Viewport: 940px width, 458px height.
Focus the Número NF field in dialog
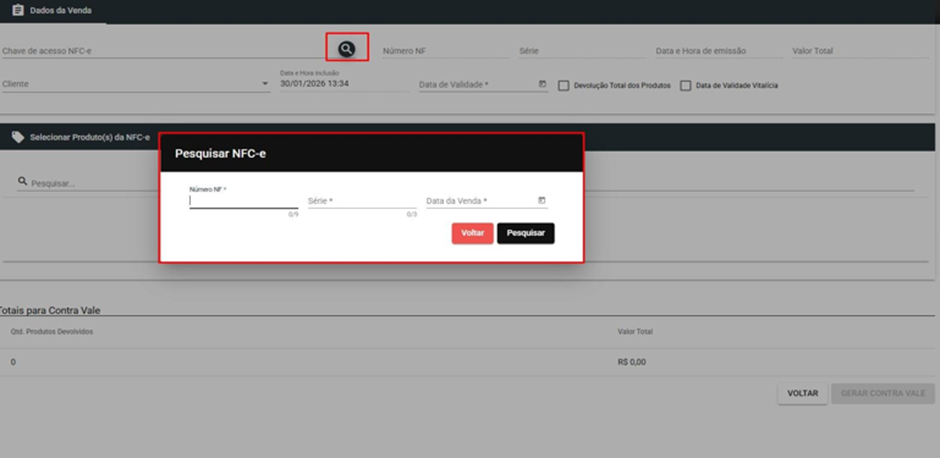pyautogui.click(x=243, y=201)
